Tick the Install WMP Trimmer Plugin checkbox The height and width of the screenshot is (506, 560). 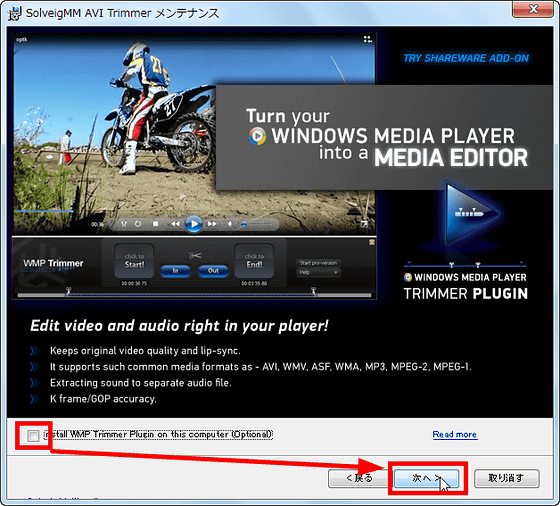pyautogui.click(x=33, y=435)
